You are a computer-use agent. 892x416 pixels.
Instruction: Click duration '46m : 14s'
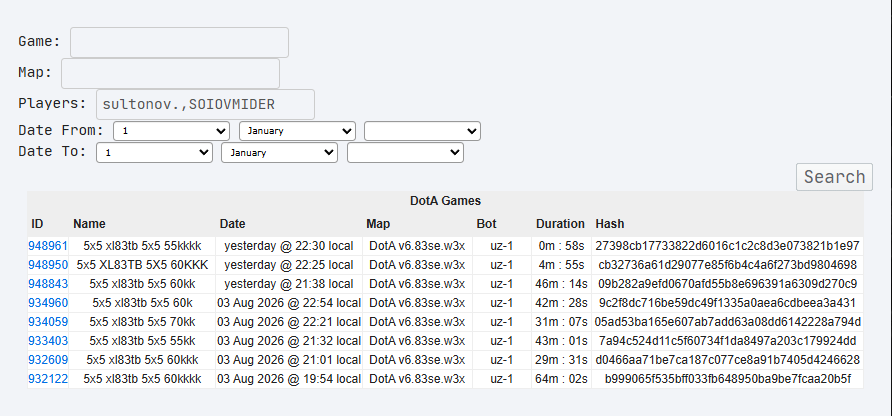click(x=561, y=284)
